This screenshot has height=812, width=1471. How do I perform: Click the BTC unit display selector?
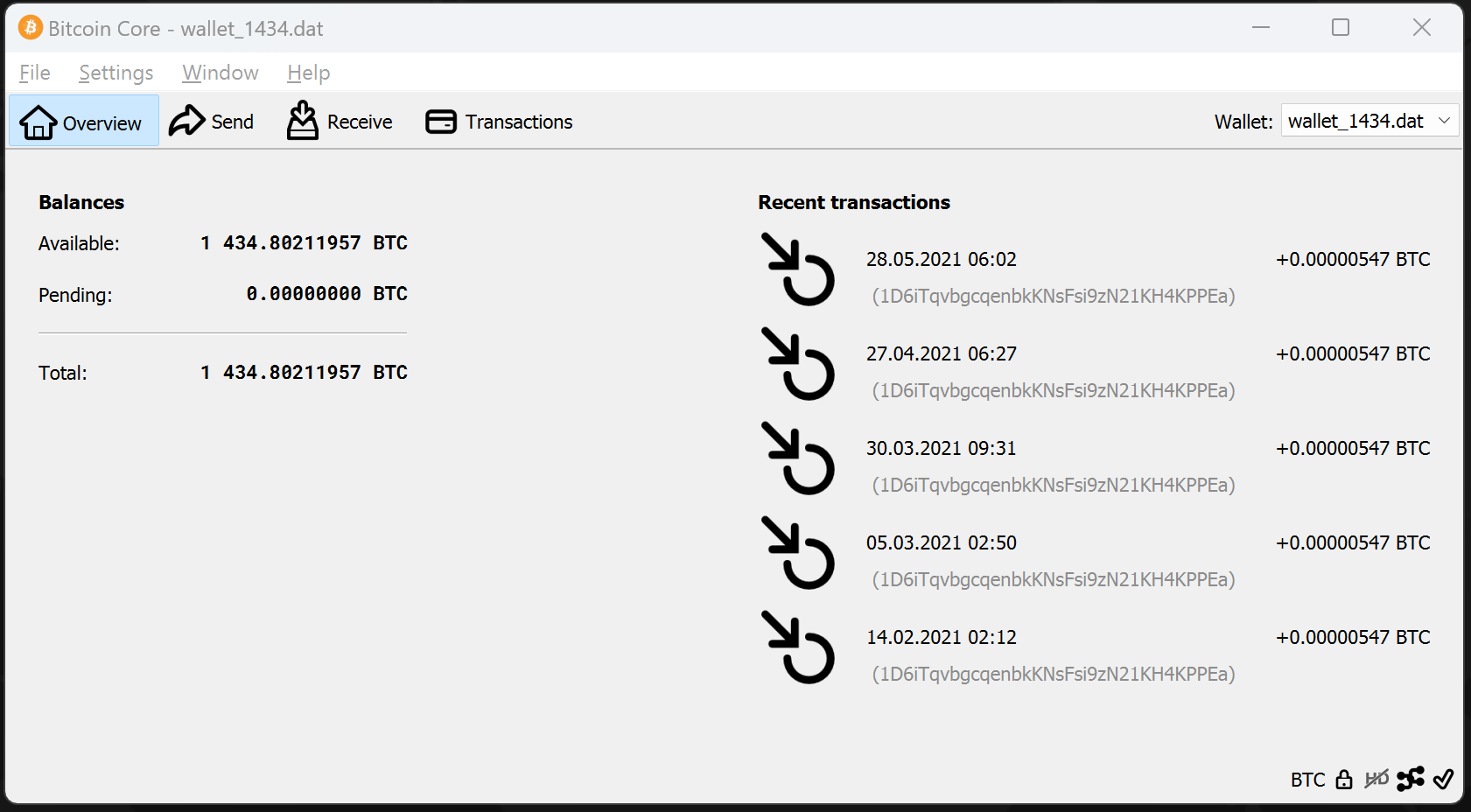click(x=1307, y=780)
